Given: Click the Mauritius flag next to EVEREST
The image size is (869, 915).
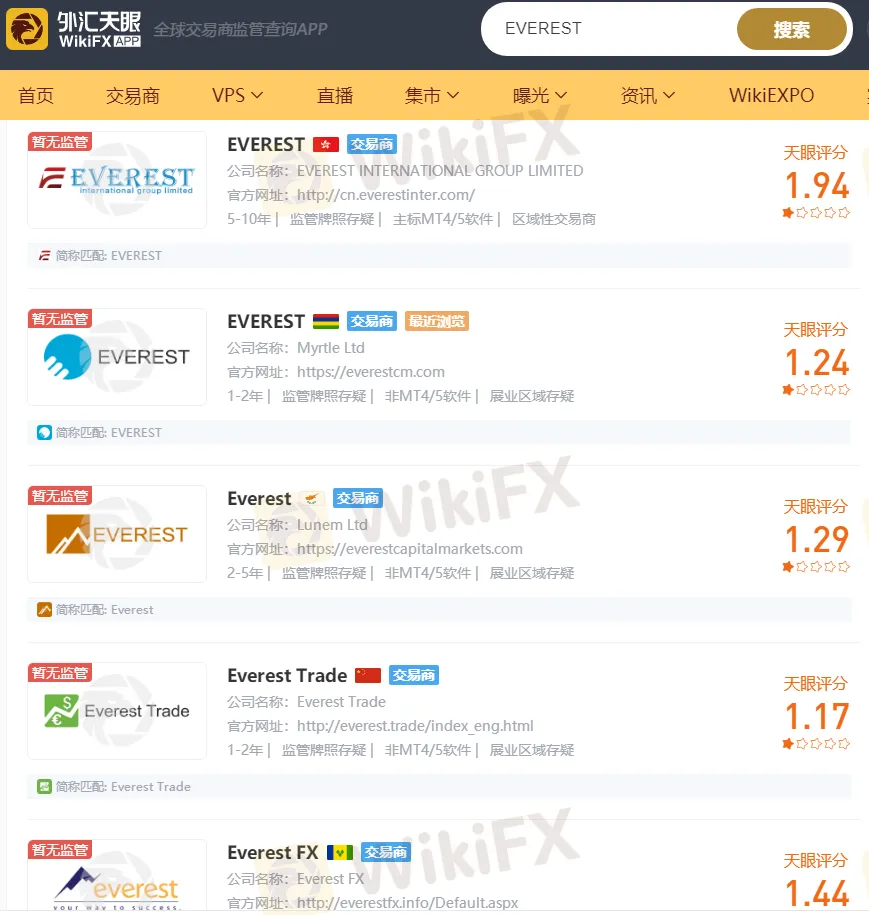Looking at the screenshot, I should pos(326,321).
